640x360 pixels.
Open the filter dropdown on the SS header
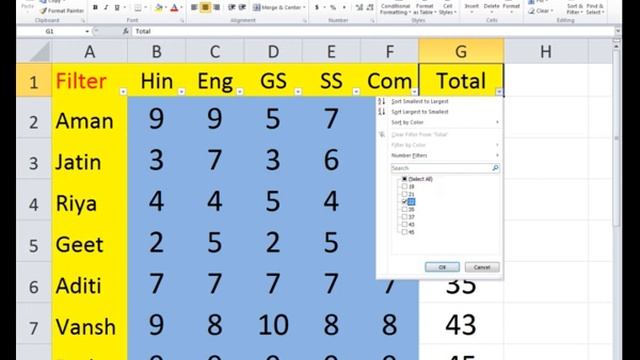pyautogui.click(x=356, y=92)
